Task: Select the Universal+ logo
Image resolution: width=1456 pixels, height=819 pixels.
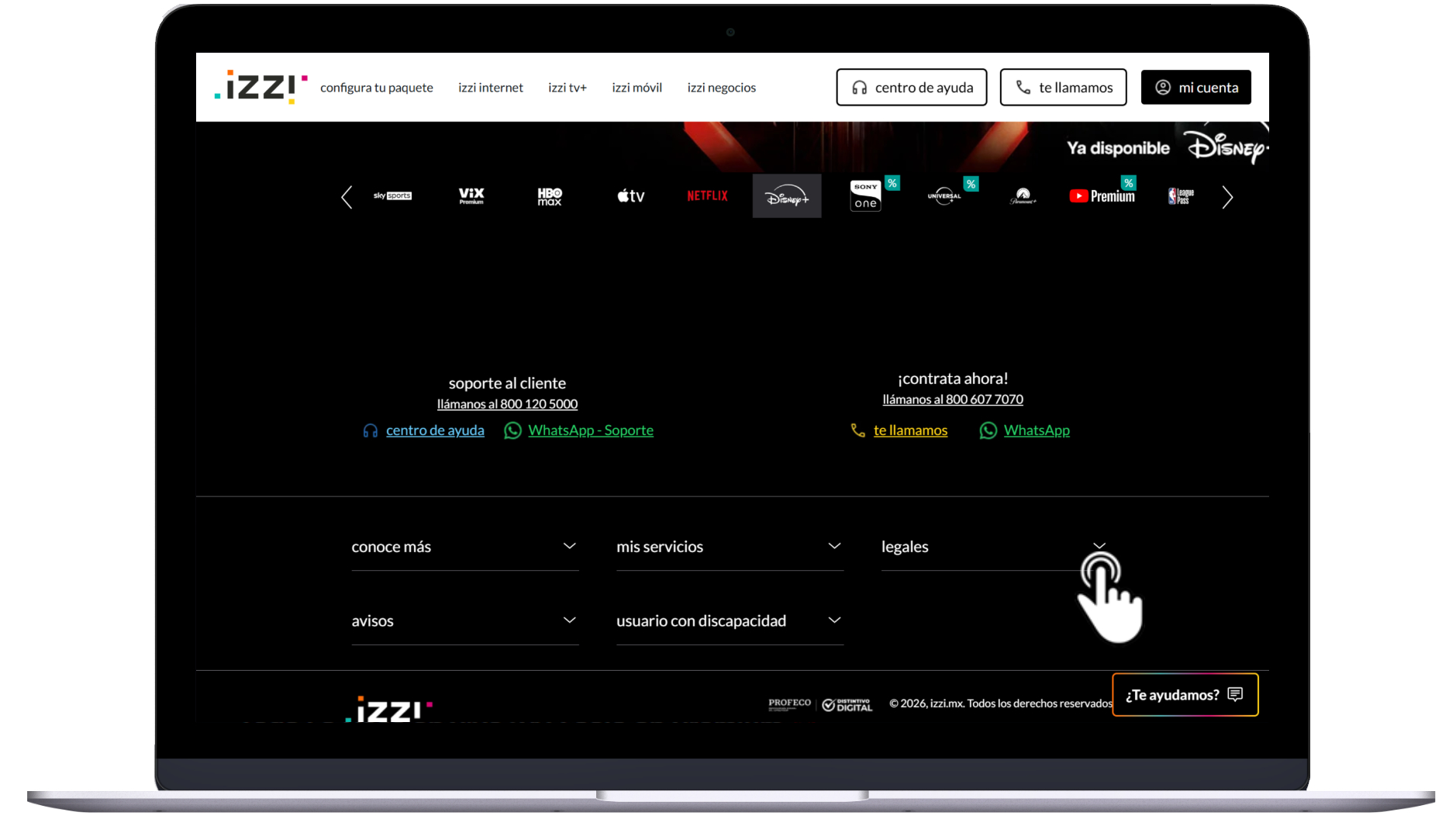Action: [944, 195]
